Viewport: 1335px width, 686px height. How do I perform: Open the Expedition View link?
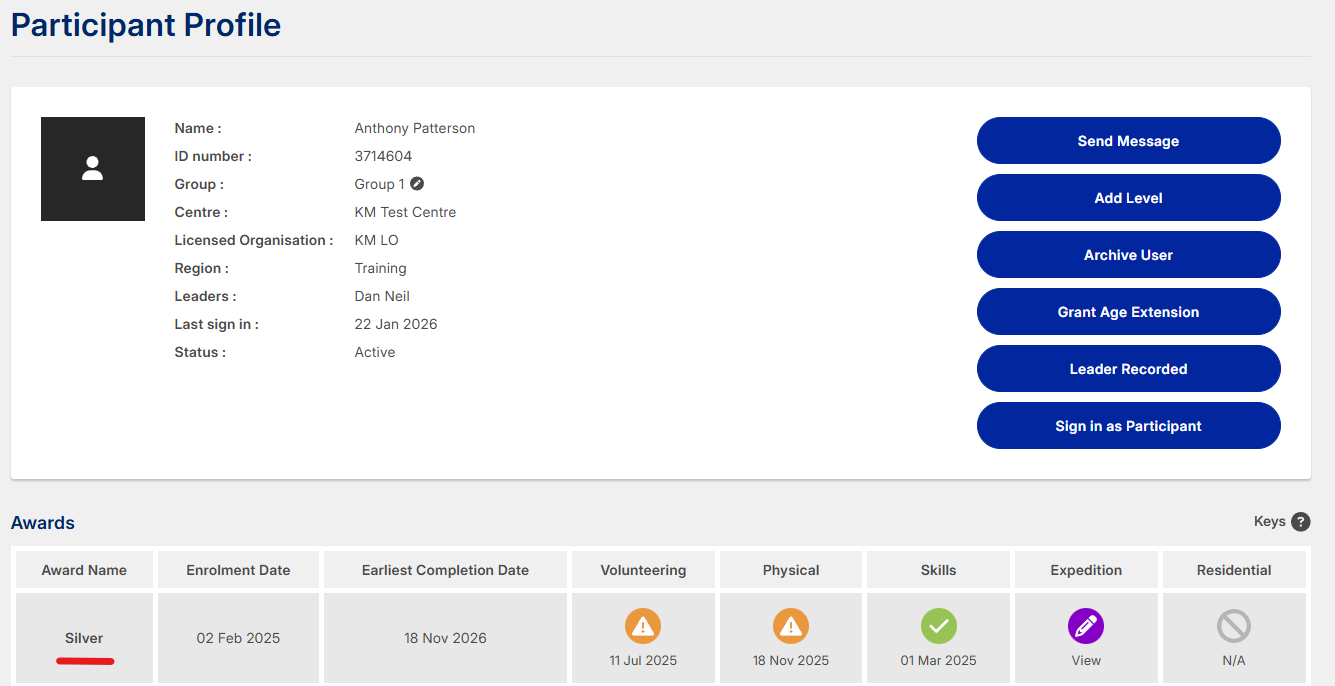1086,660
